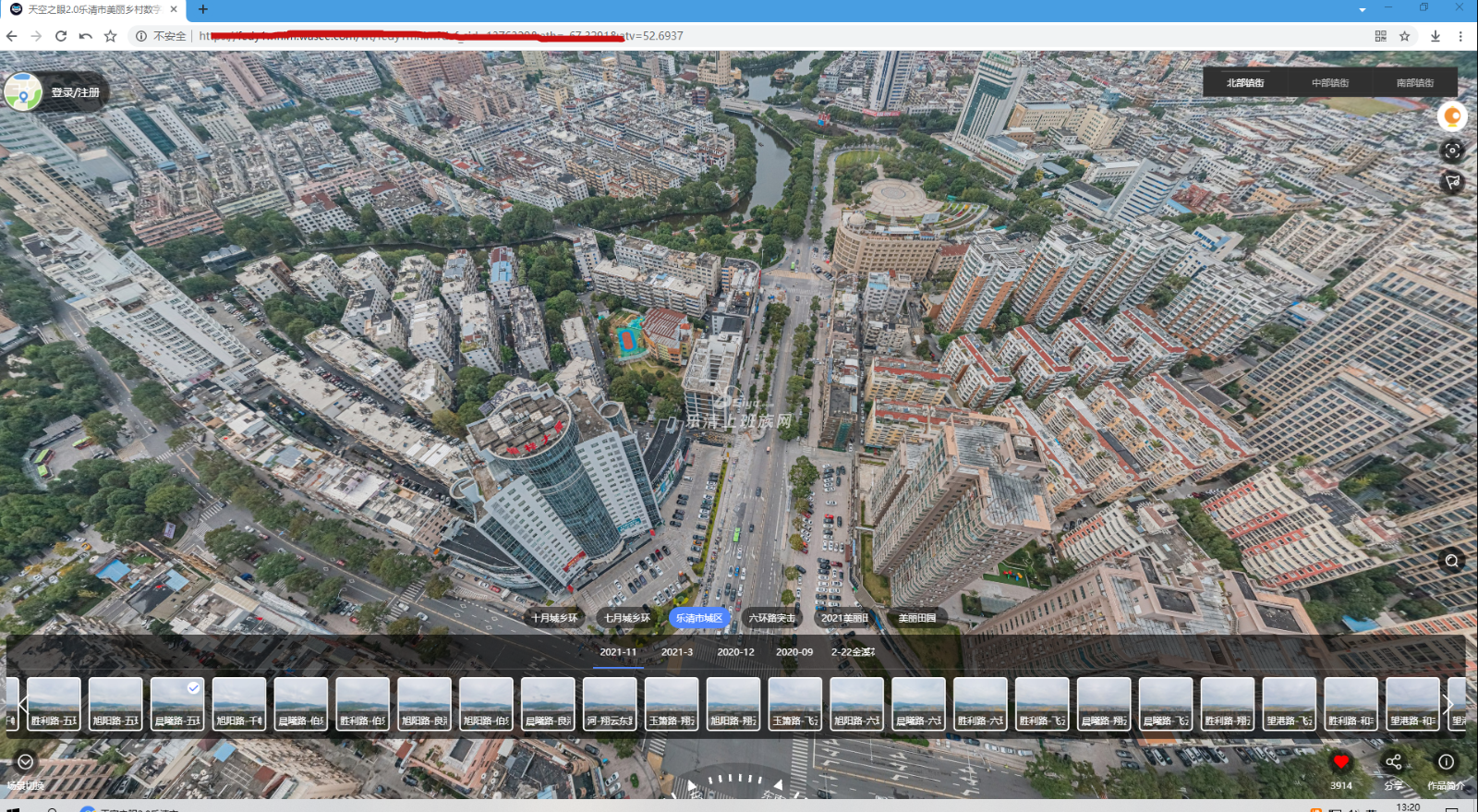Click the orange VR camera icon
The image size is (1478, 812).
tap(1452, 116)
